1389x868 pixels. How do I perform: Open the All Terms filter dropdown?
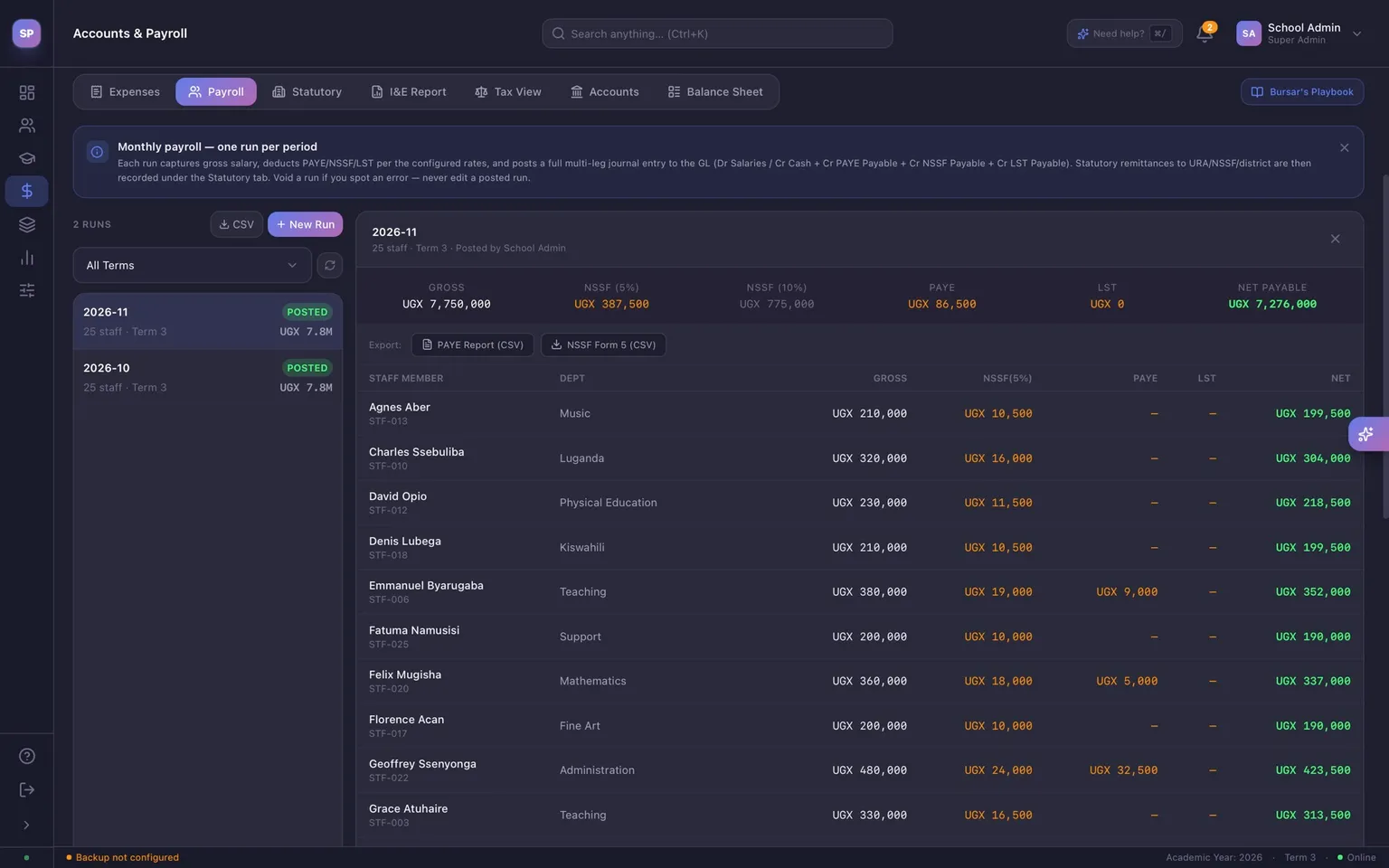coord(192,265)
